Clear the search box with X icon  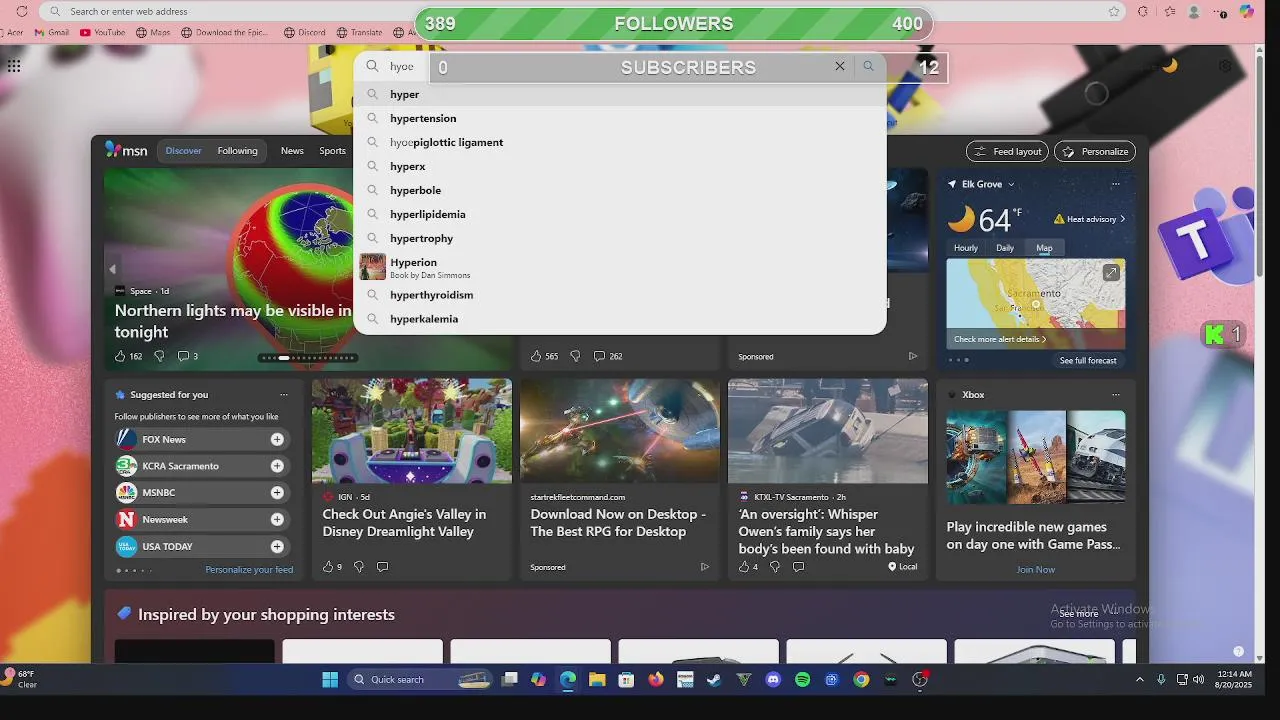(840, 66)
